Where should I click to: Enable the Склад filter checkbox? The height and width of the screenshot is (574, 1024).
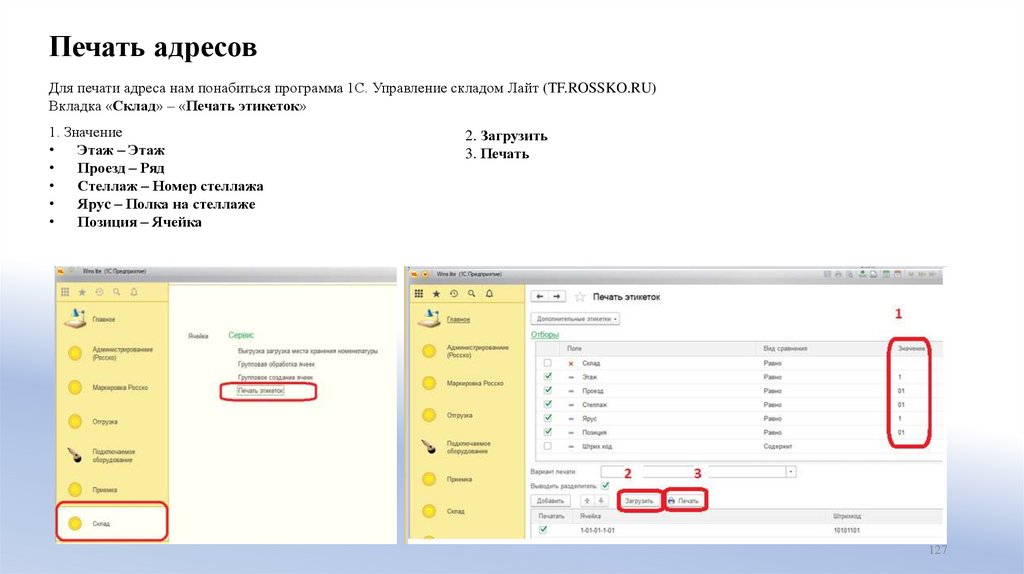click(547, 363)
